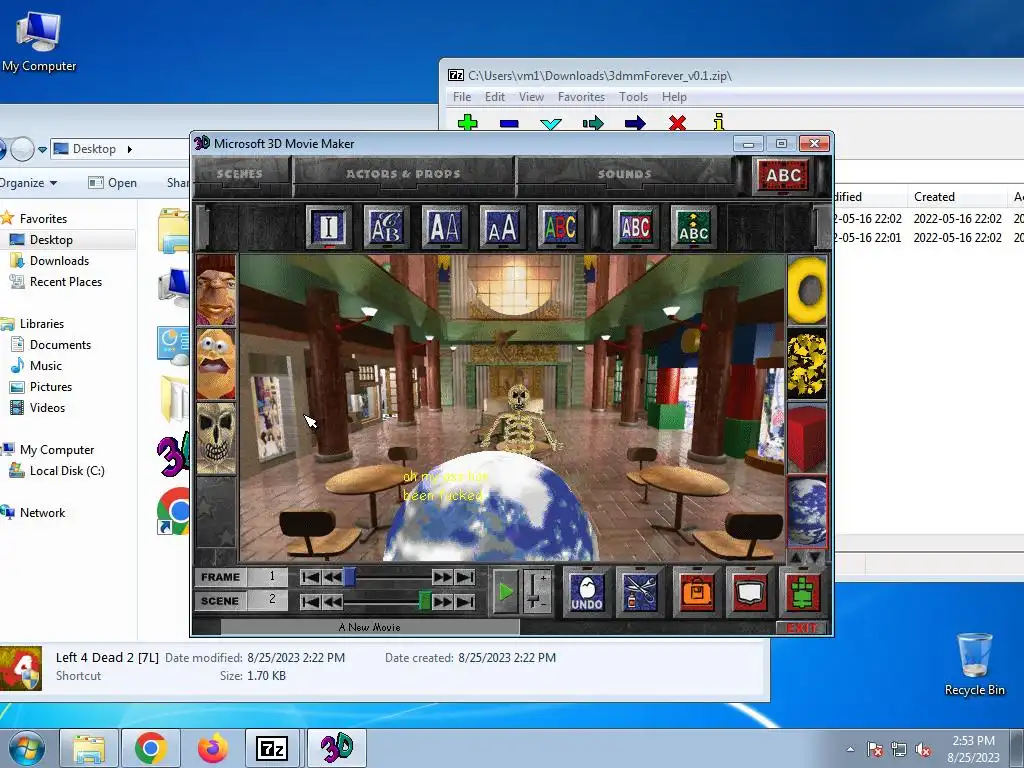
Task: Go to next scene
Action: coord(442,601)
